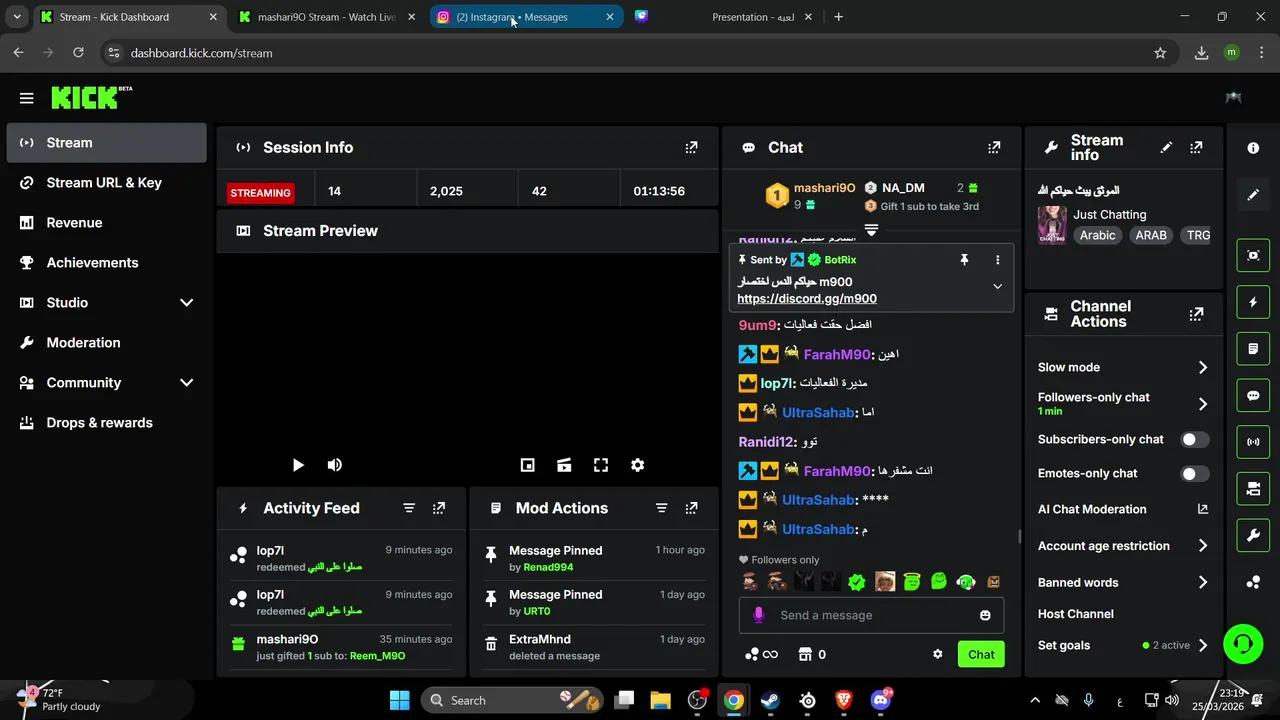
Task: Open the discord.gg/m900 link
Action: 807,299
